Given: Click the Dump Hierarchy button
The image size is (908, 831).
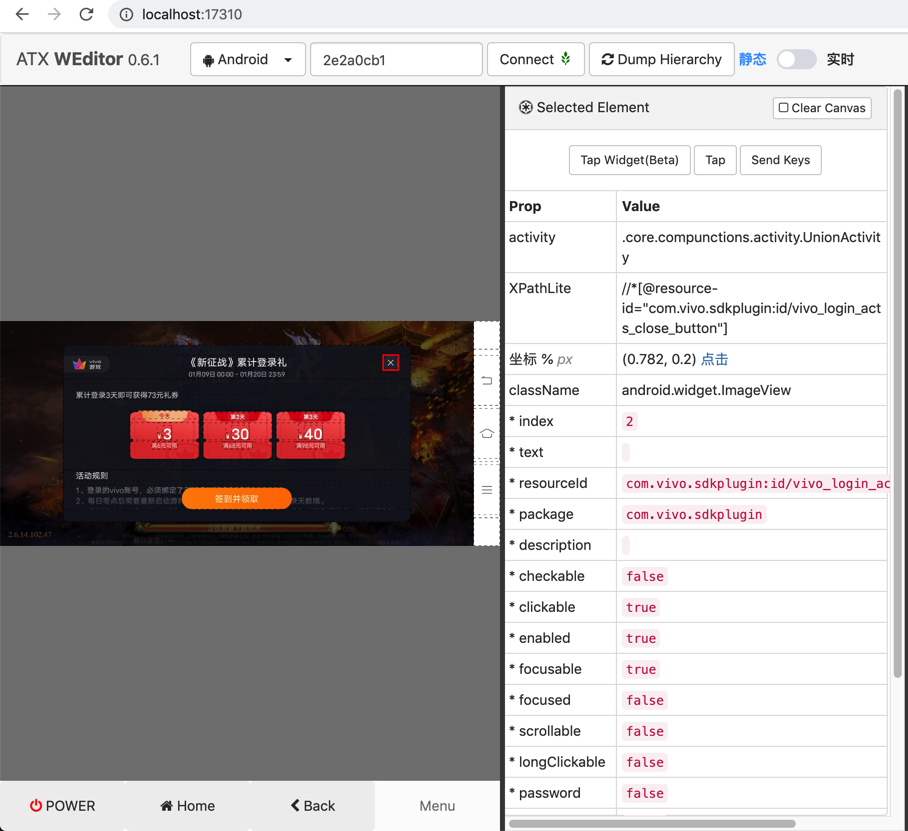Looking at the screenshot, I should click(661, 59).
